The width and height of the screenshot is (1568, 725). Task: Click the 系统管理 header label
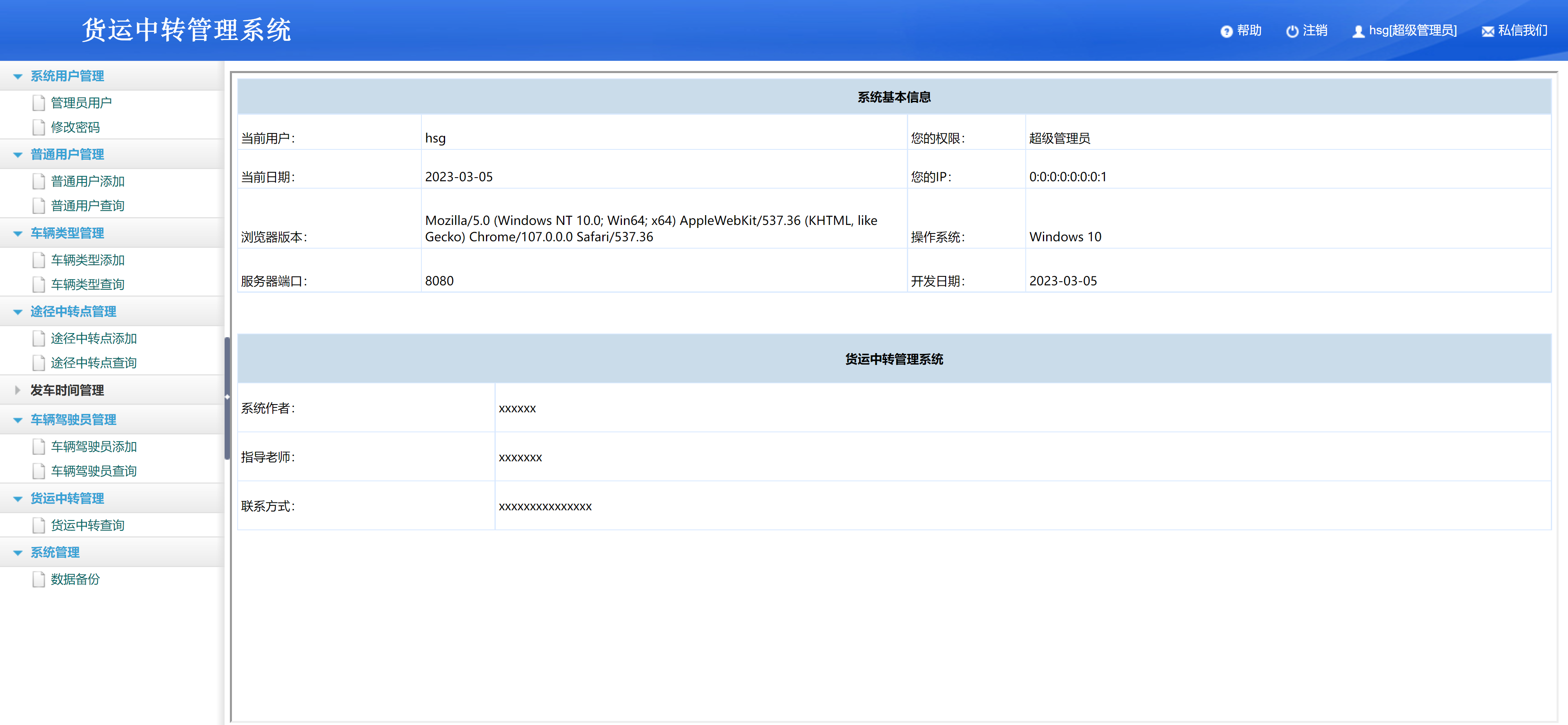[55, 553]
